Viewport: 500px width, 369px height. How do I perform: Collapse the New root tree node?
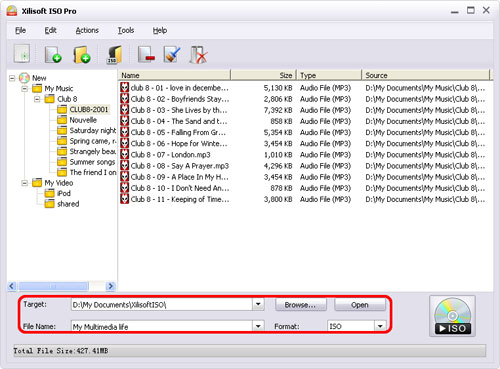12,78
